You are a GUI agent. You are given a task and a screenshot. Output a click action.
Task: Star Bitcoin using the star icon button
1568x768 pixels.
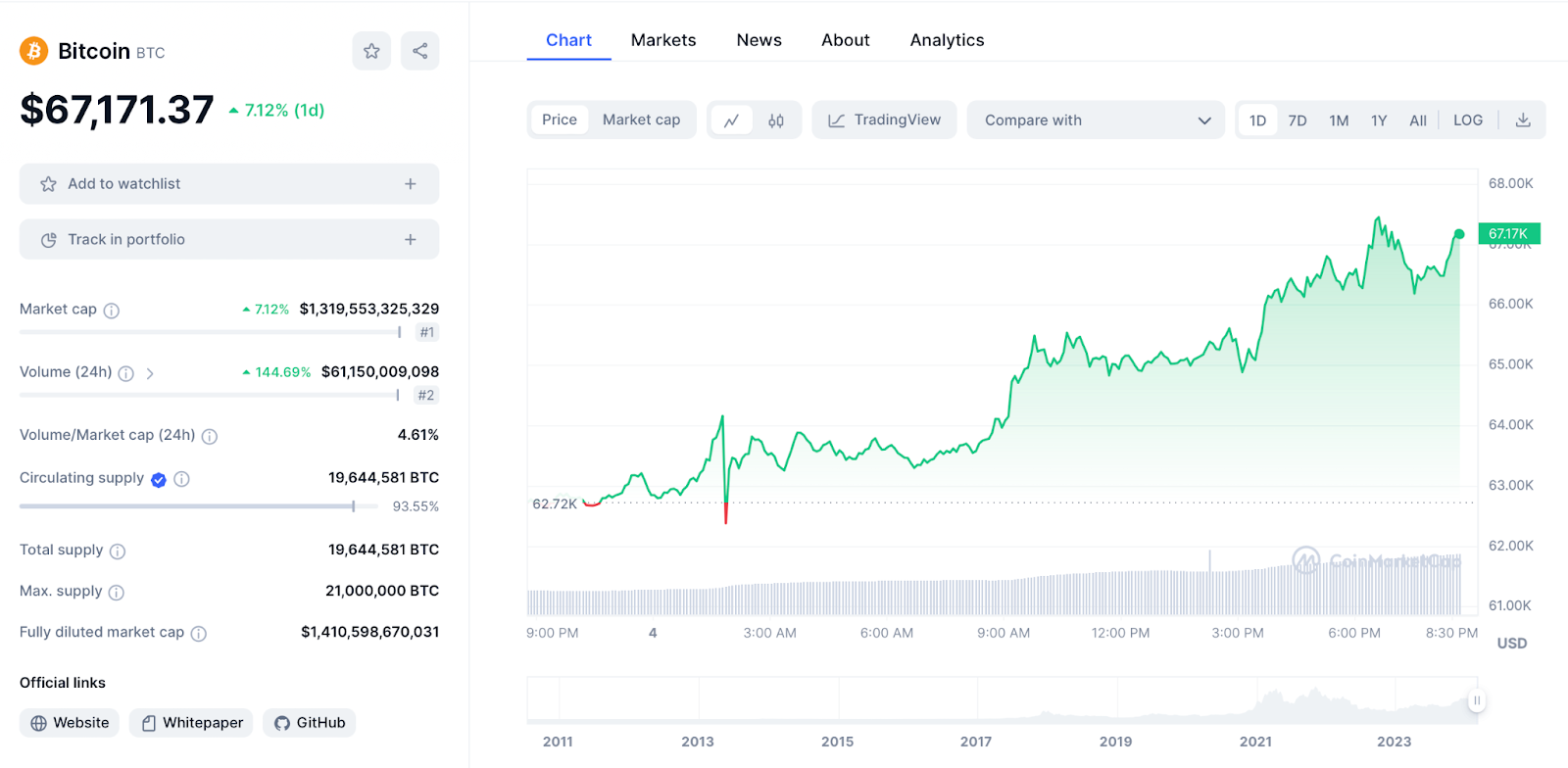(x=371, y=51)
